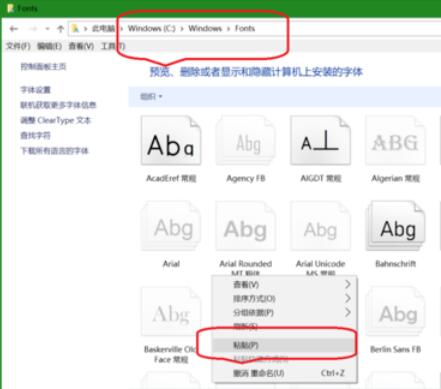Select Arial Rounded MT font icon
This screenshot has height=389, width=441.
(x=246, y=226)
